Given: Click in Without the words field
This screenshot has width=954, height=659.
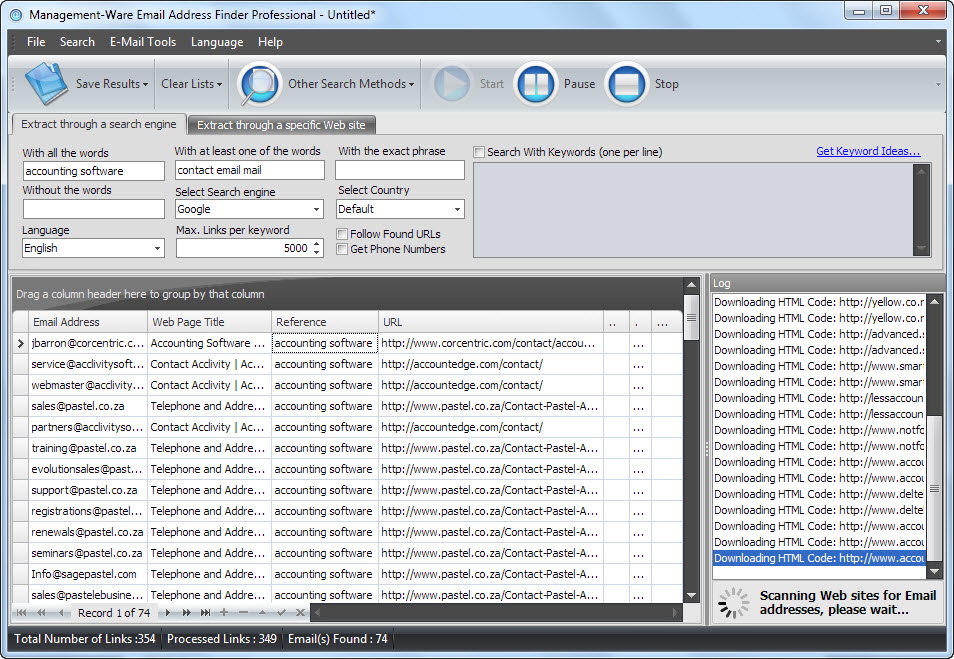Looking at the screenshot, I should [x=93, y=209].
